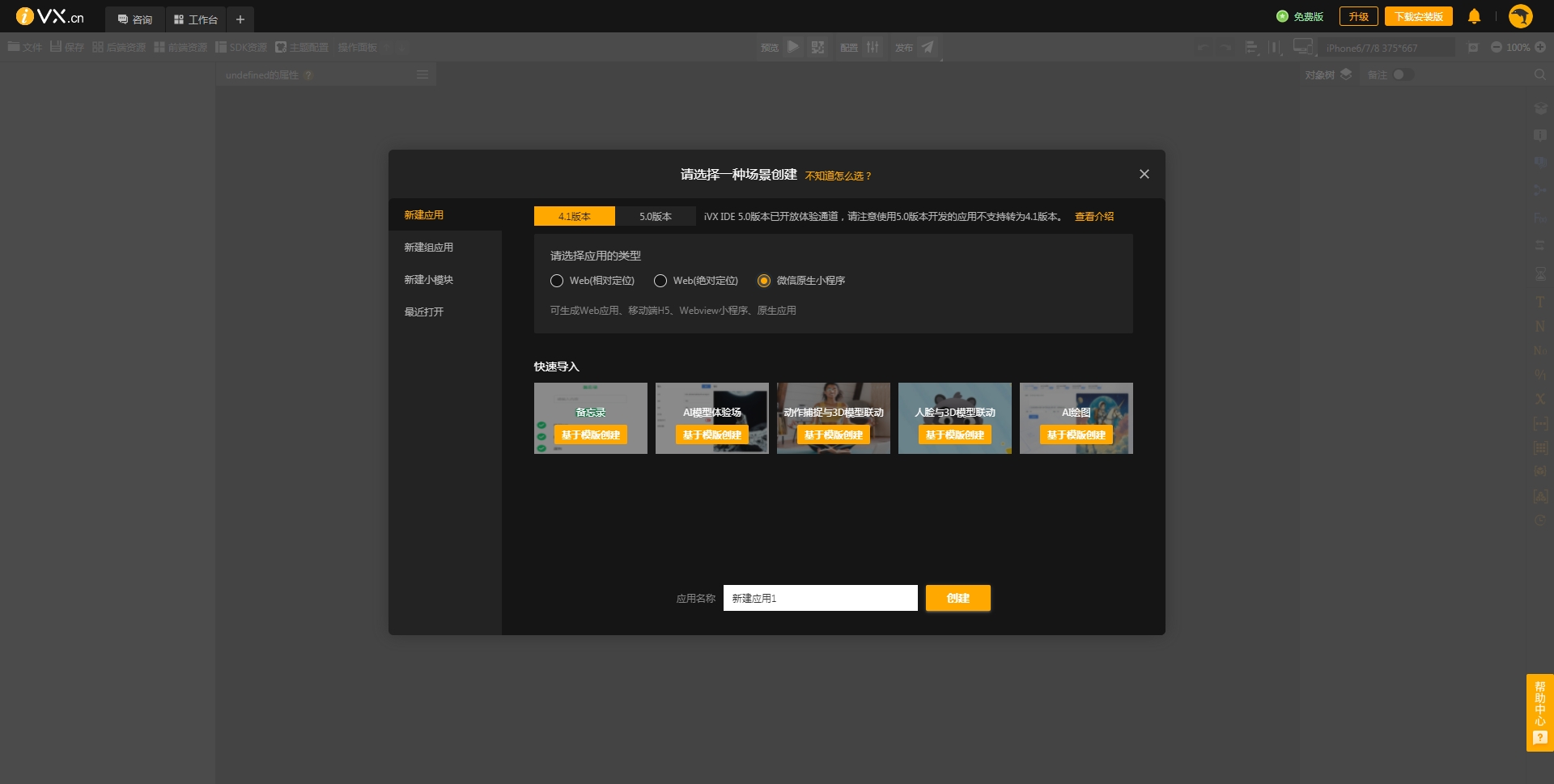1554x784 pixels.
Task: Click the top cube layers component icon
Action: click(x=1540, y=108)
